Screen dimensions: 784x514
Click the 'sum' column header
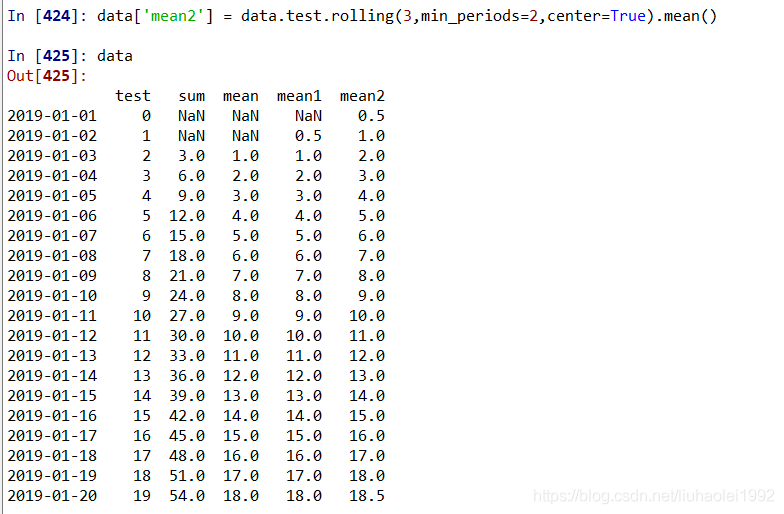tap(192, 96)
